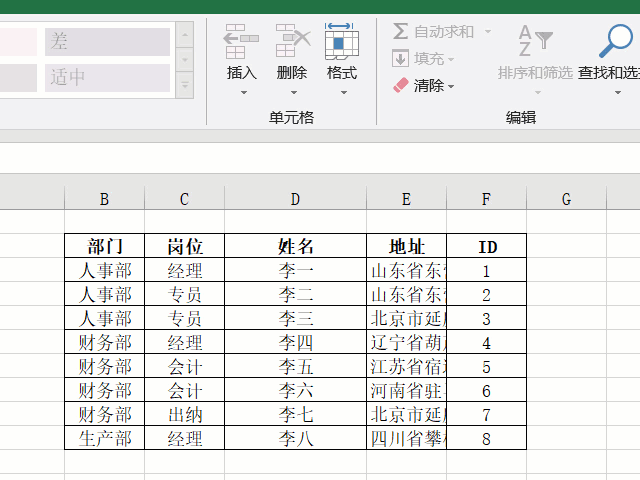Click the Fill down-arrow icon (填充)

click(x=400, y=58)
